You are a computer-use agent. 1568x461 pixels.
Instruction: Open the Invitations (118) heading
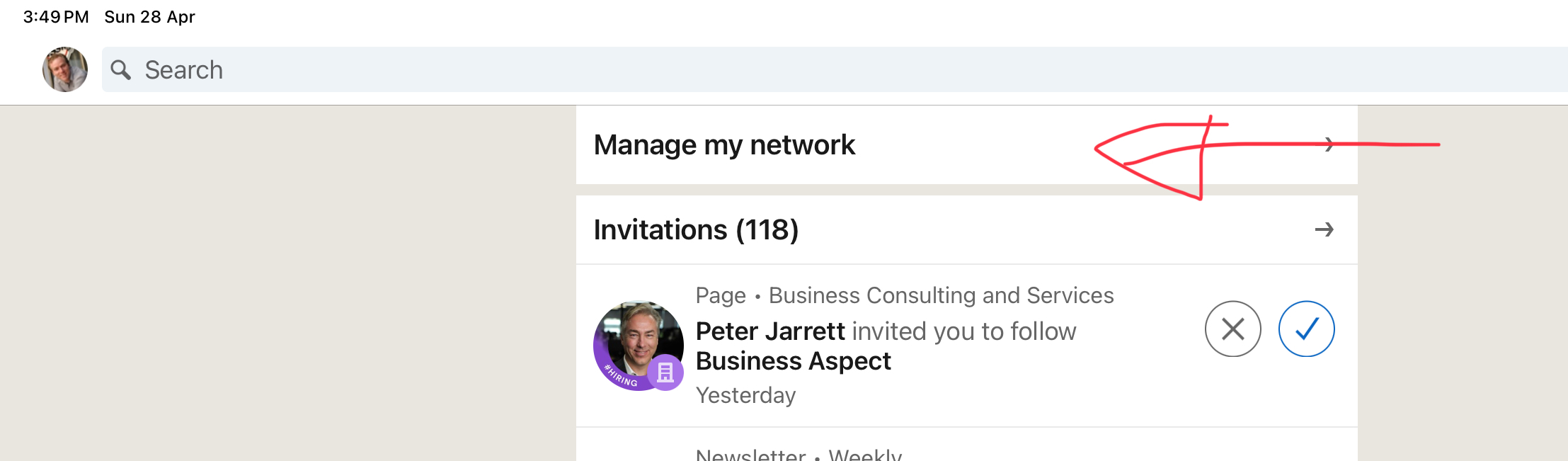coord(696,230)
